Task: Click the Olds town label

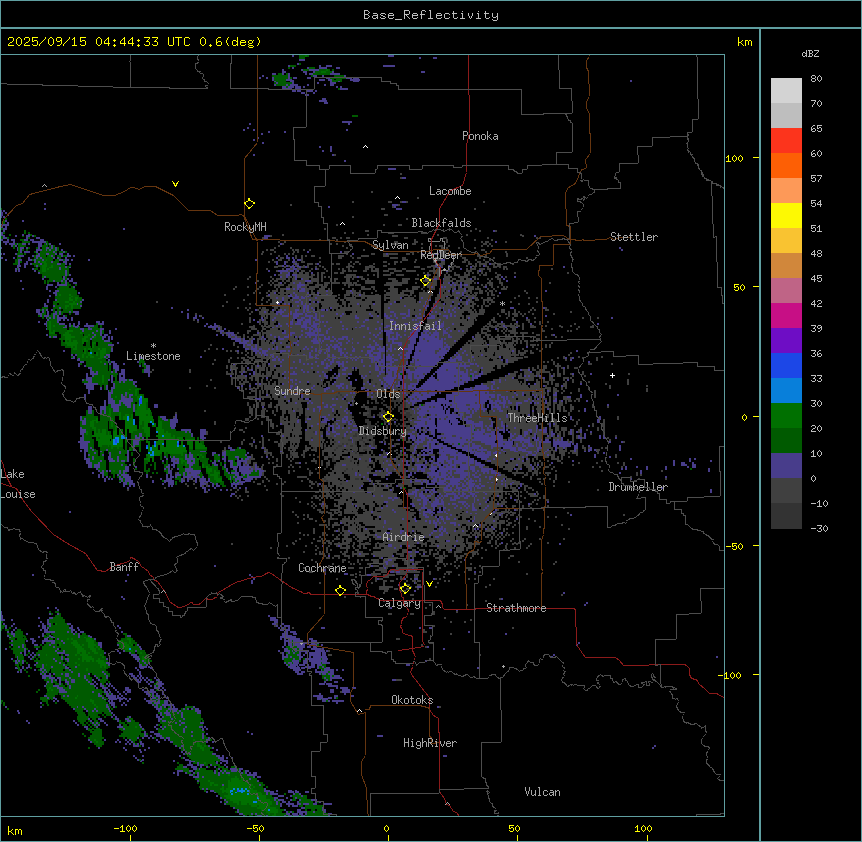Action: pos(388,394)
